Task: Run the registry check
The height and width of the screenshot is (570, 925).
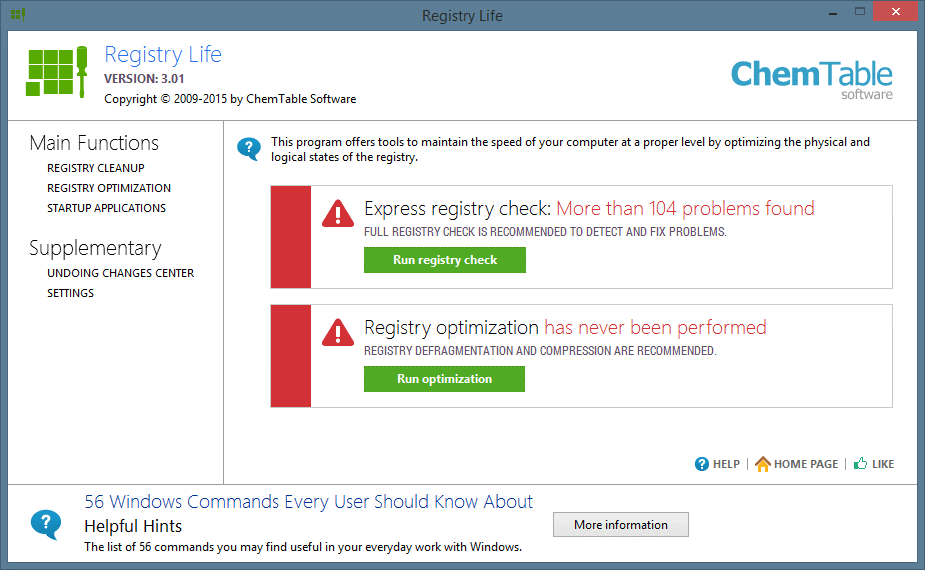Action: 445,260
